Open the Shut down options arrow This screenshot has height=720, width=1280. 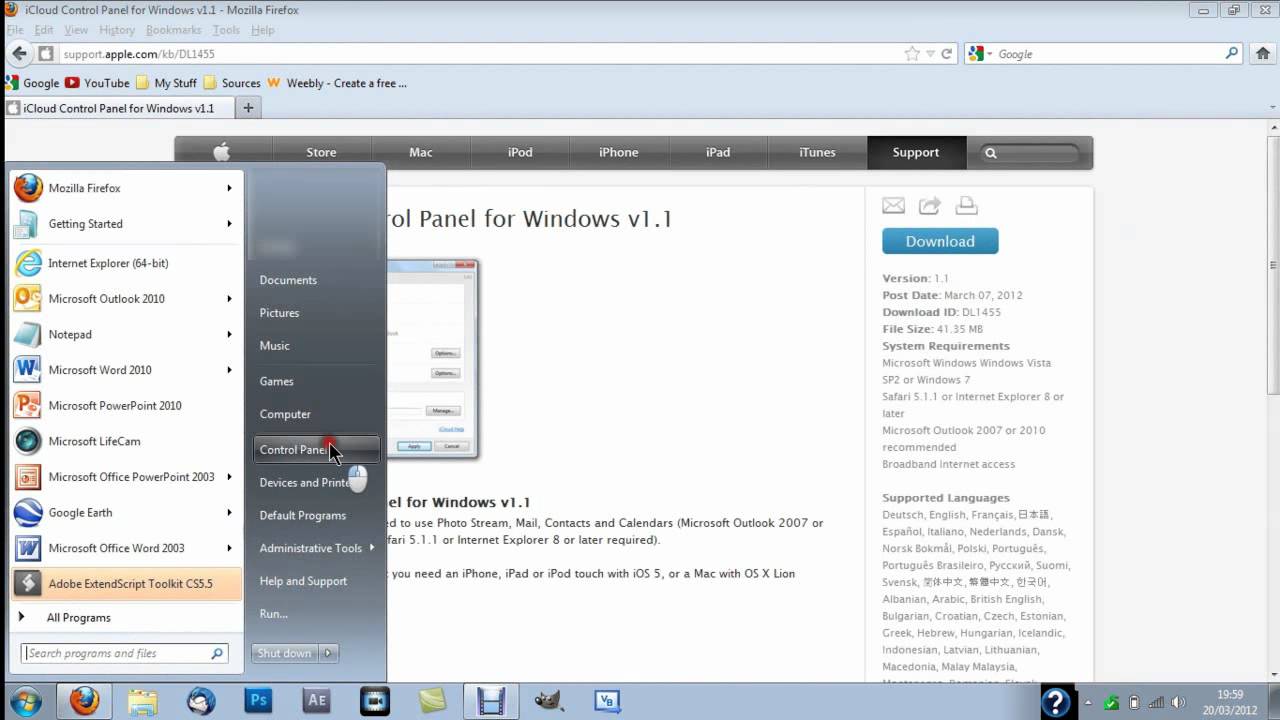[328, 653]
